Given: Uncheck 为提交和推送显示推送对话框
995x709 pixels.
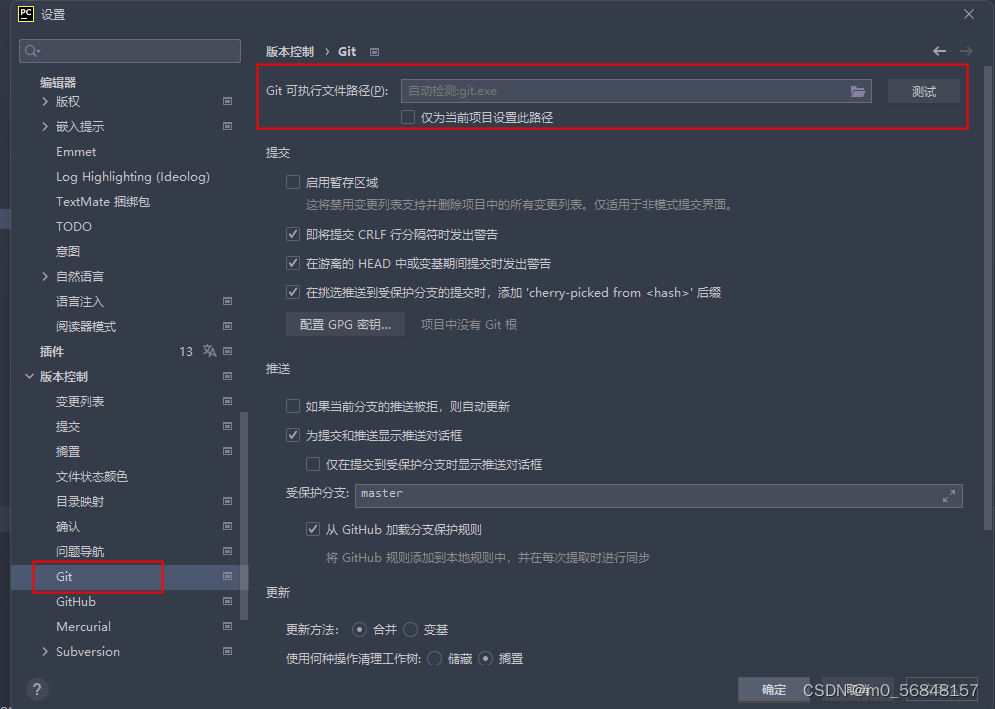Looking at the screenshot, I should click(293, 435).
